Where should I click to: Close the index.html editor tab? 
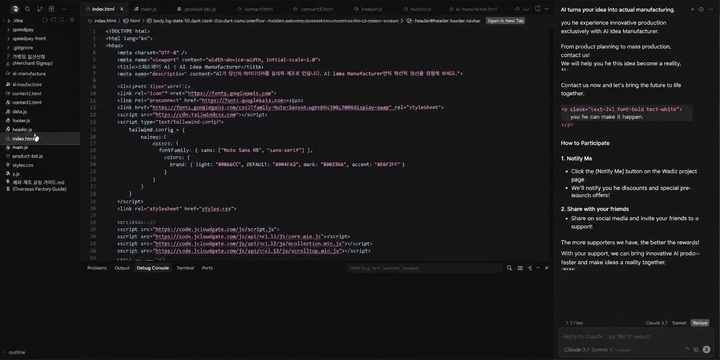(x=122, y=9)
